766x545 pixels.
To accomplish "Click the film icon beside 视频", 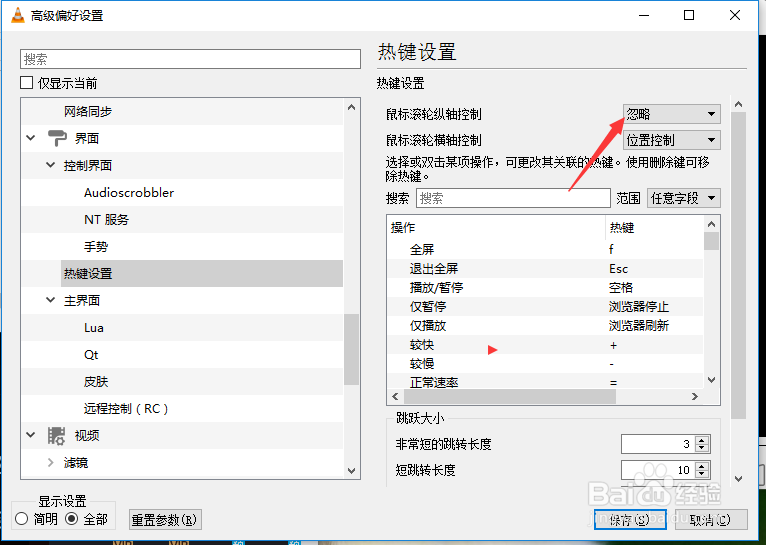I will pos(56,436).
